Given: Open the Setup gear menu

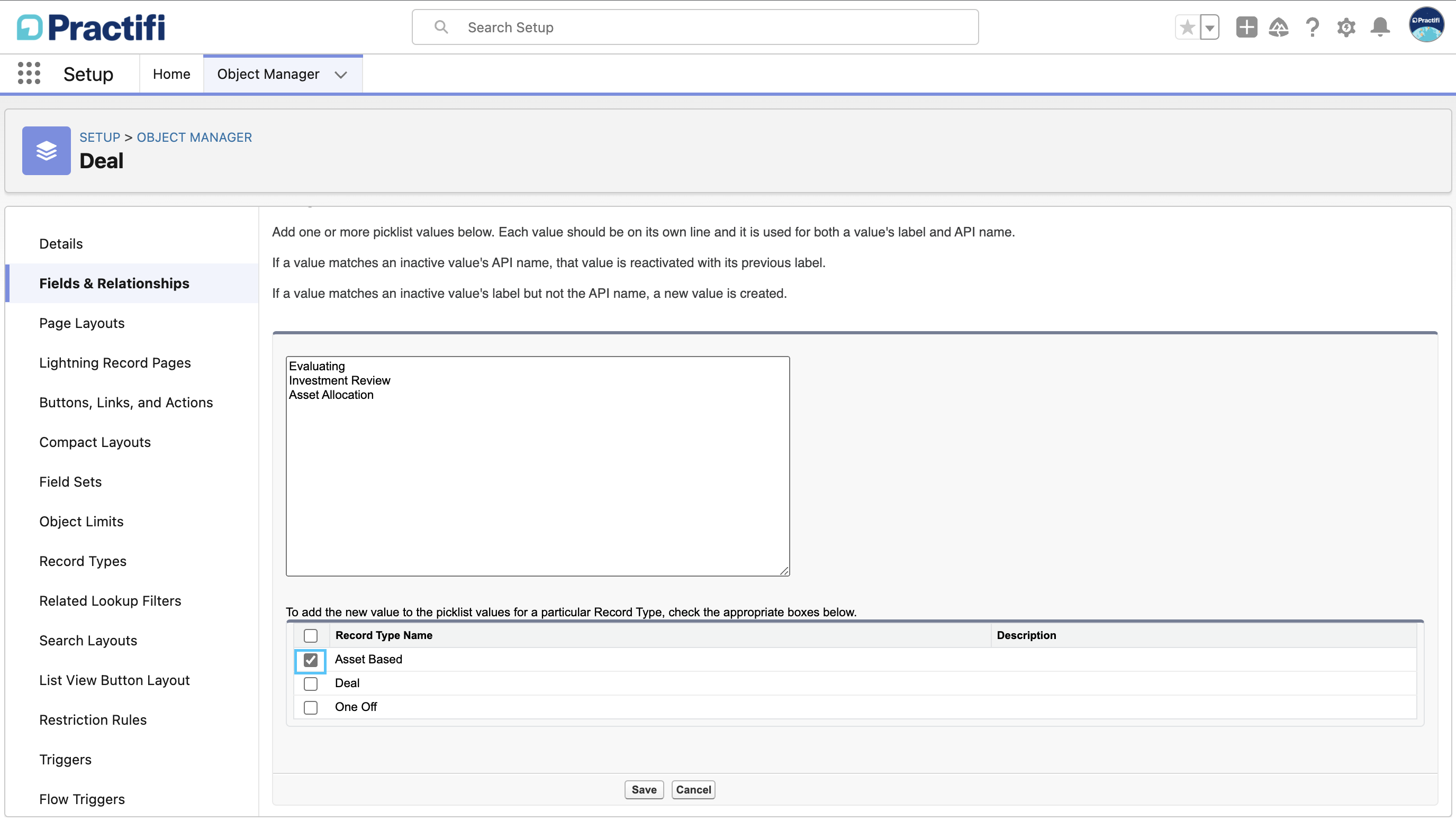Looking at the screenshot, I should [1346, 27].
